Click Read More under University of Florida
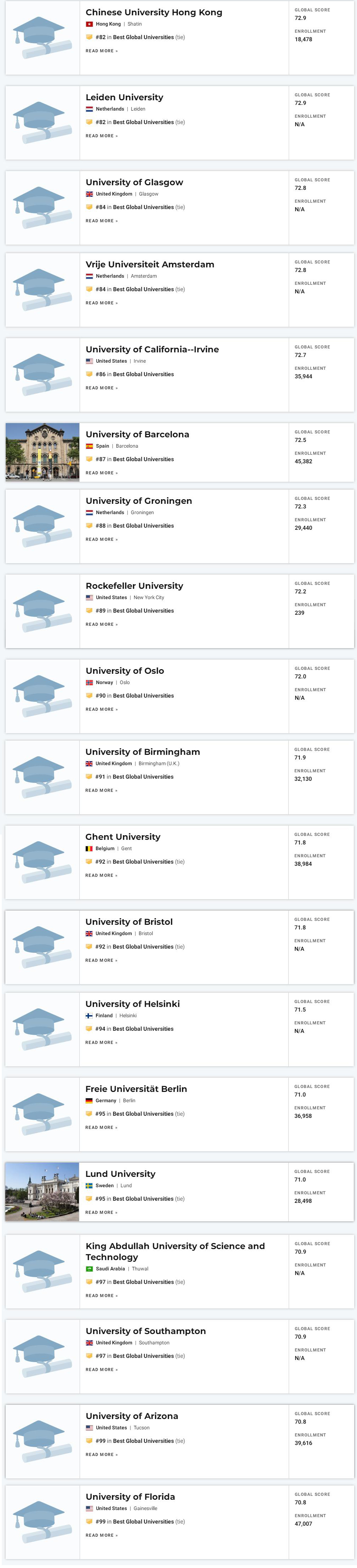The width and height of the screenshot is (357, 1568). 101,1535
